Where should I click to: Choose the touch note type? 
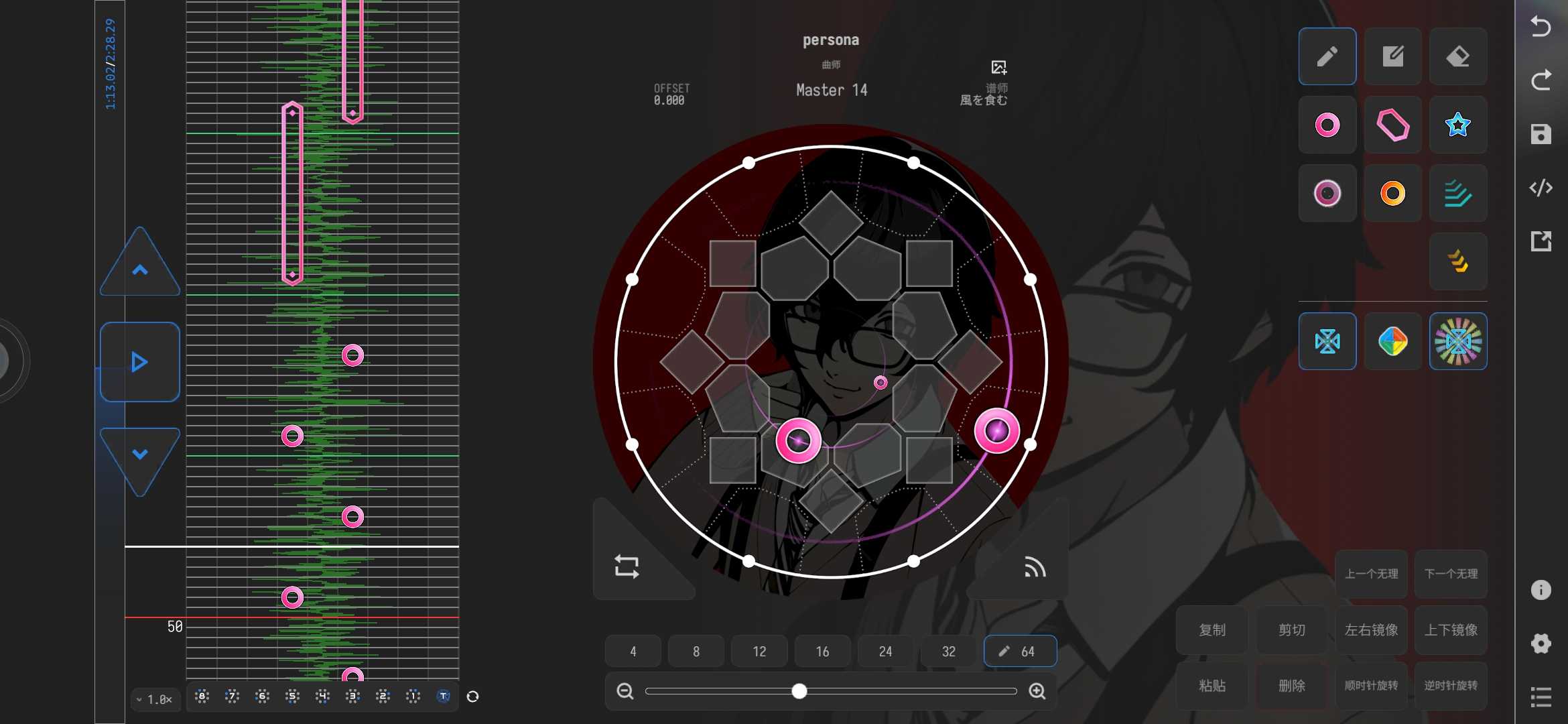coord(1327,193)
